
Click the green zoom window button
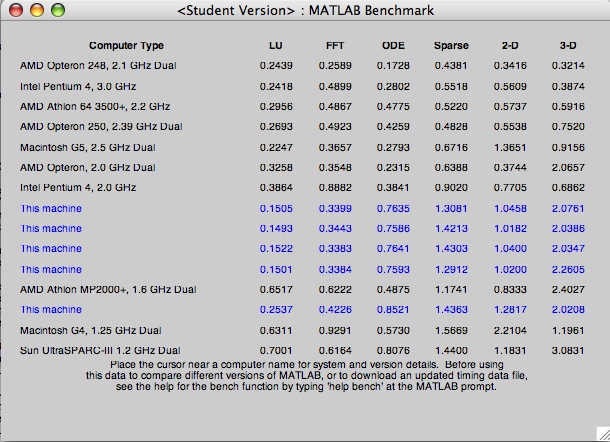pyautogui.click(x=58, y=10)
